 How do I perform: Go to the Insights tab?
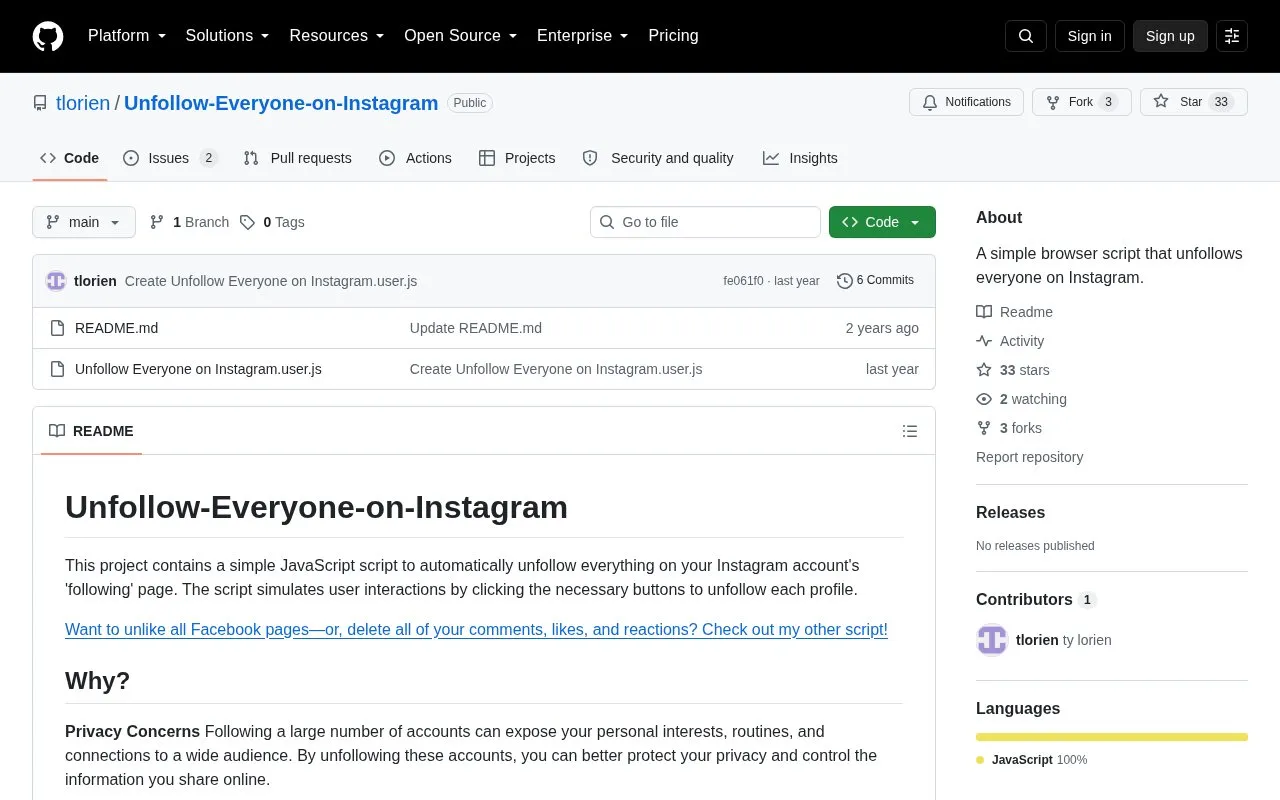pyautogui.click(x=800, y=158)
